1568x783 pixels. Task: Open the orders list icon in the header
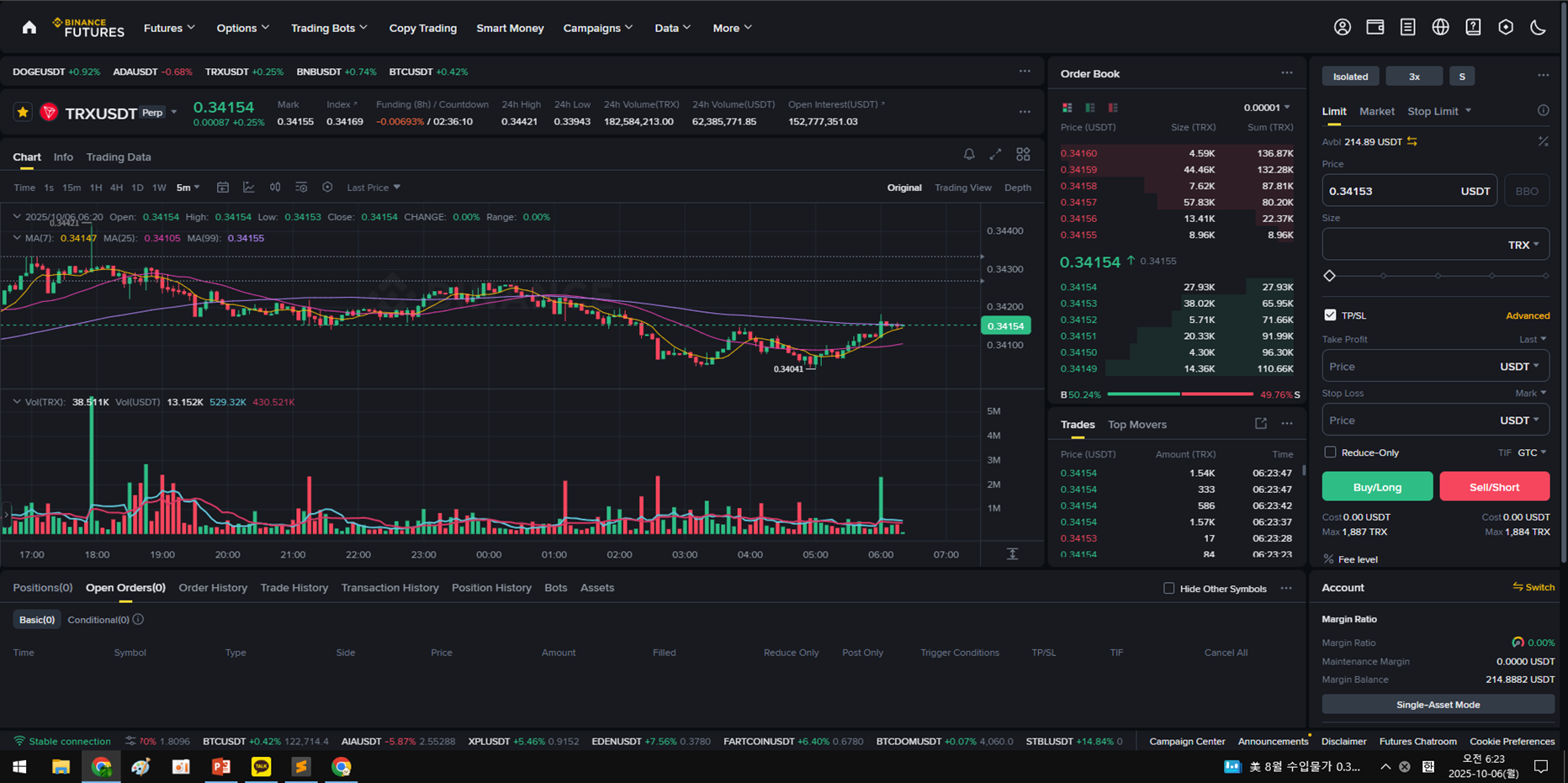tap(1407, 27)
